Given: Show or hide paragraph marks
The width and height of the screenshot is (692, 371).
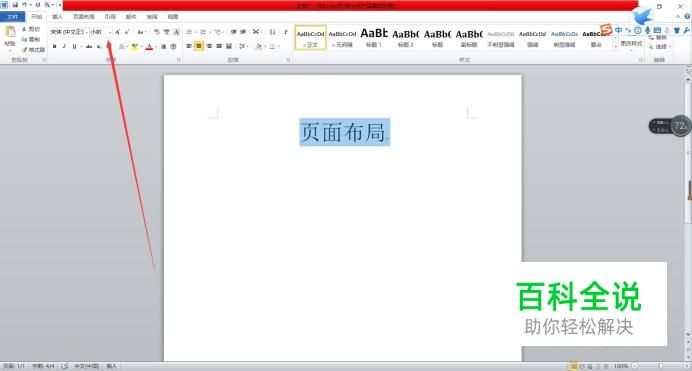Looking at the screenshot, I should click(x=285, y=32).
